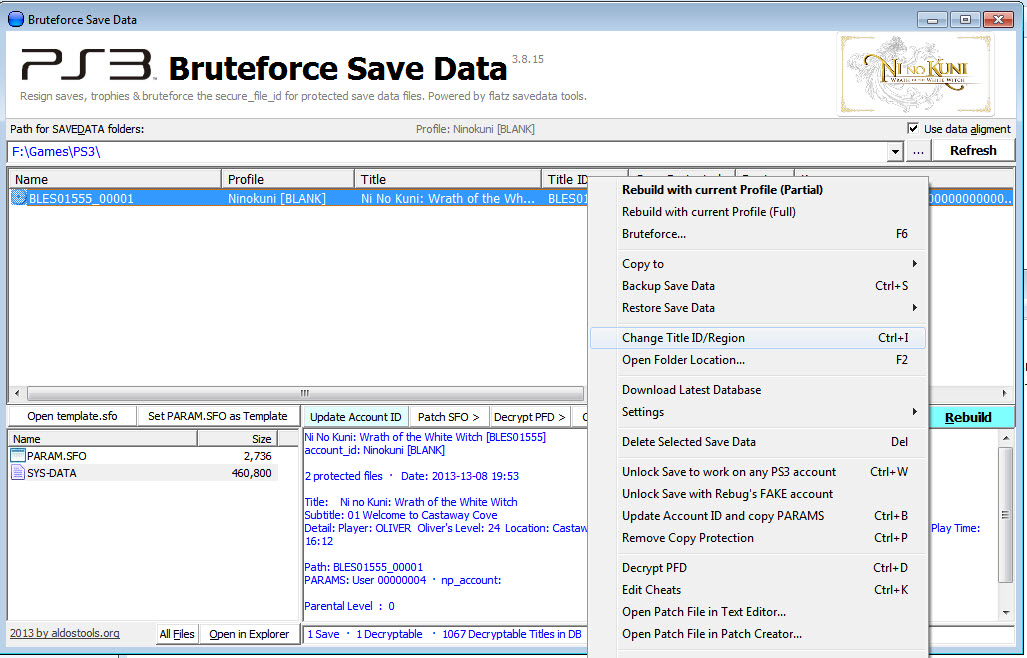The image size is (1027, 658).
Task: Open the Decrypt PFD > dropdown button
Action: [x=529, y=417]
